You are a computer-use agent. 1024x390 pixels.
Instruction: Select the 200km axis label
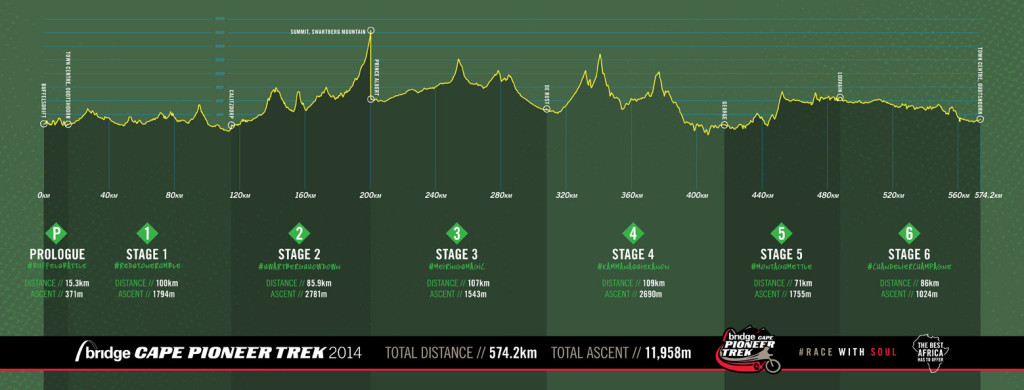(x=371, y=195)
